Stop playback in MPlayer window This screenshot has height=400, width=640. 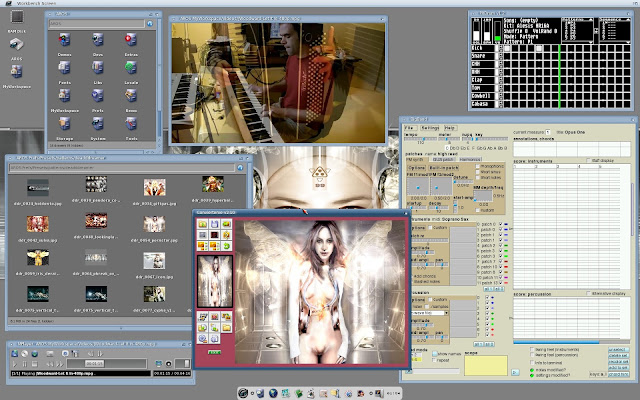pos(34,364)
